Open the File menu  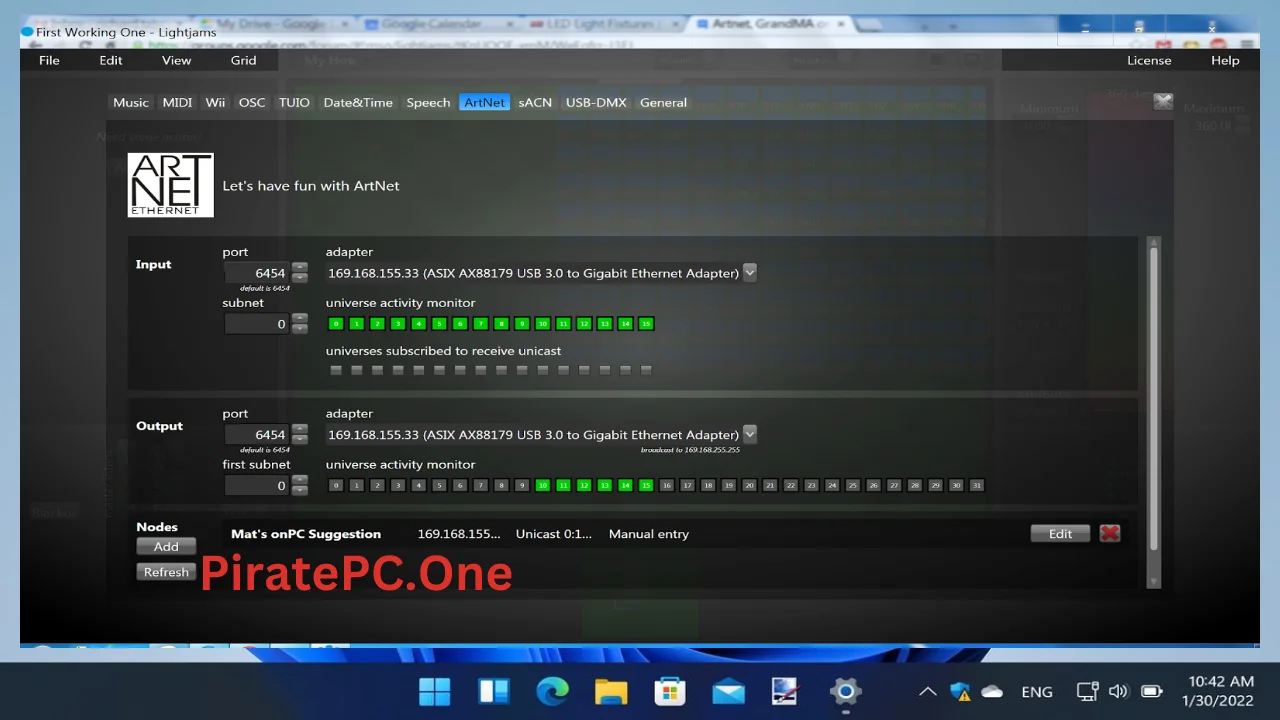point(49,60)
